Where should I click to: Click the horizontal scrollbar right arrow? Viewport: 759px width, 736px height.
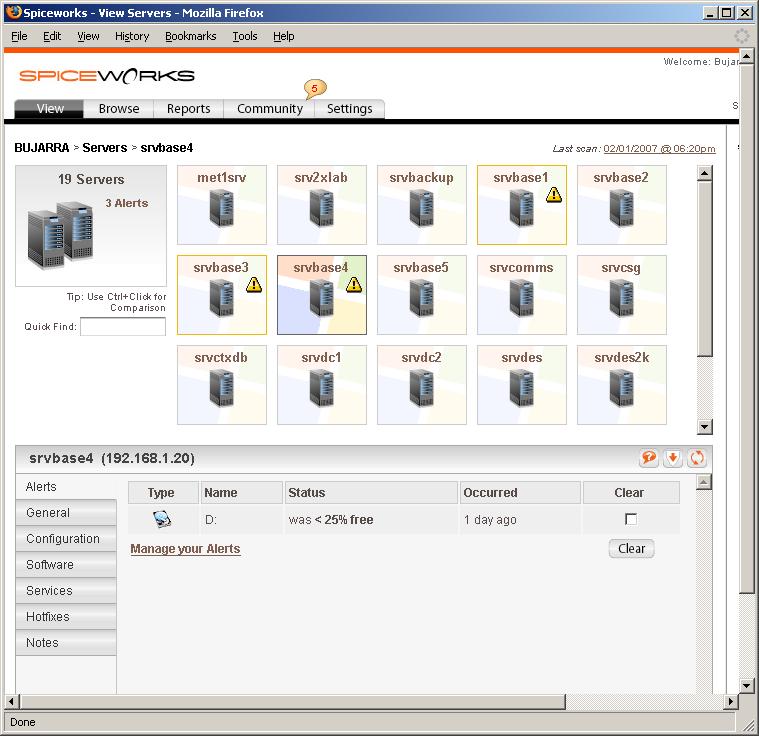coord(731,701)
